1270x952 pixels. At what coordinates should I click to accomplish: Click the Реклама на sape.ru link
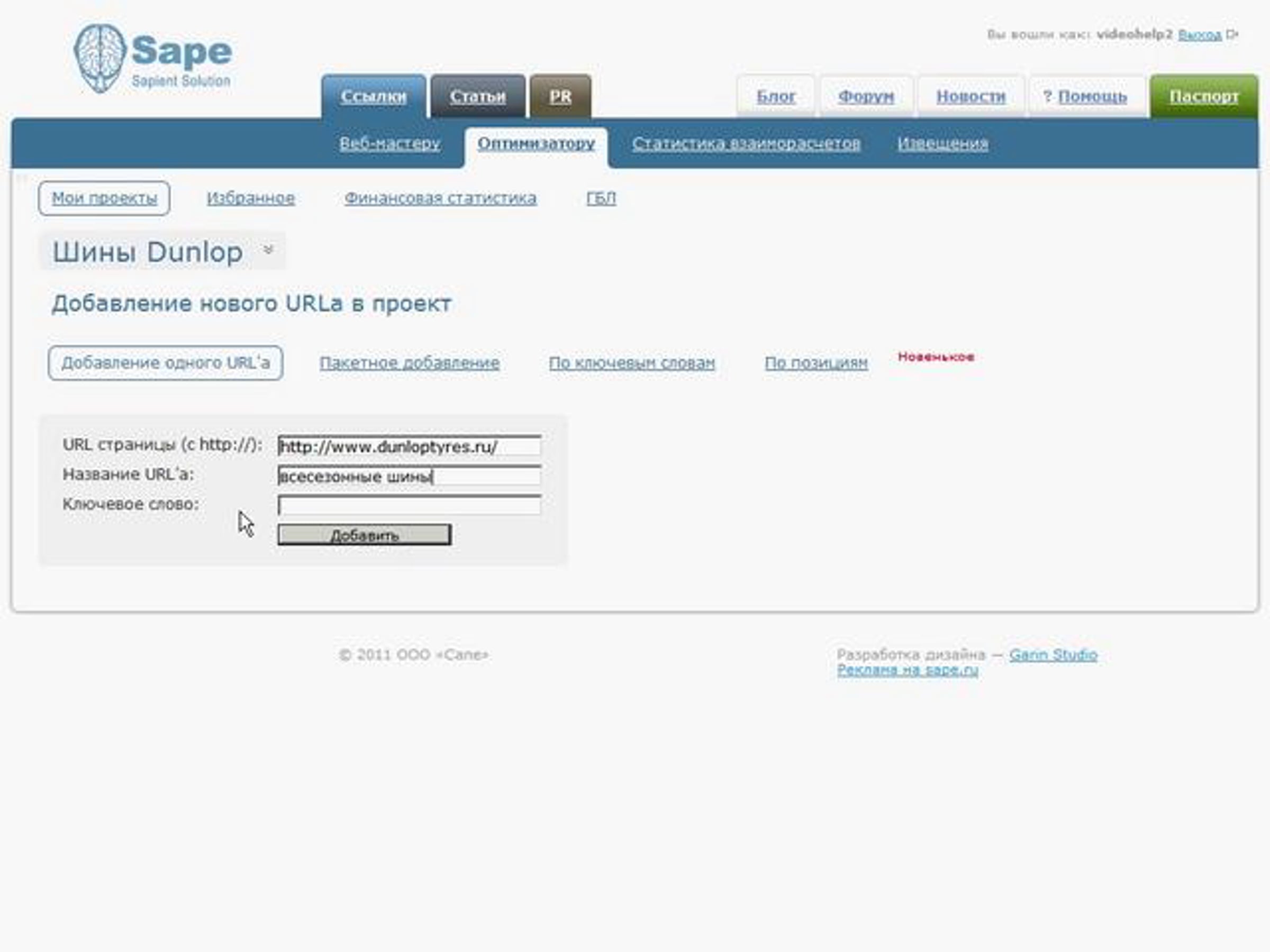point(908,670)
